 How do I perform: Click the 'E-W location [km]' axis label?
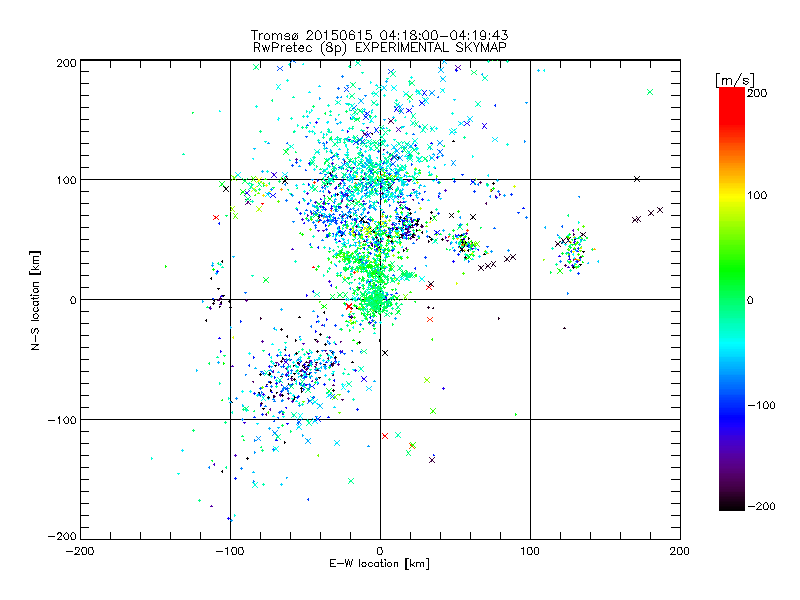point(379,564)
